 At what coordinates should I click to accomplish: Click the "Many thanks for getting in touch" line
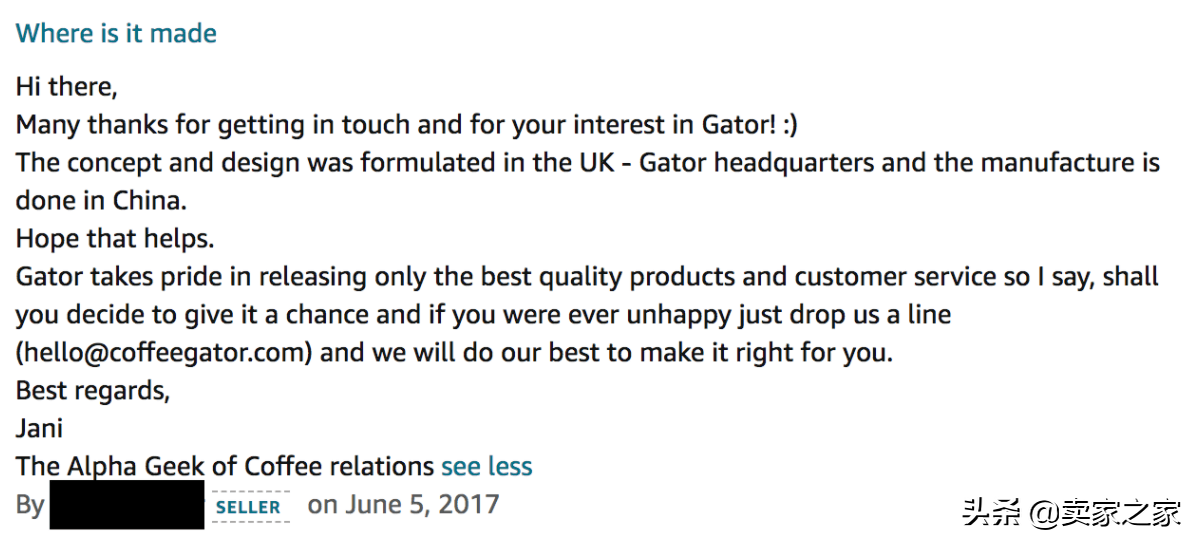[406, 125]
